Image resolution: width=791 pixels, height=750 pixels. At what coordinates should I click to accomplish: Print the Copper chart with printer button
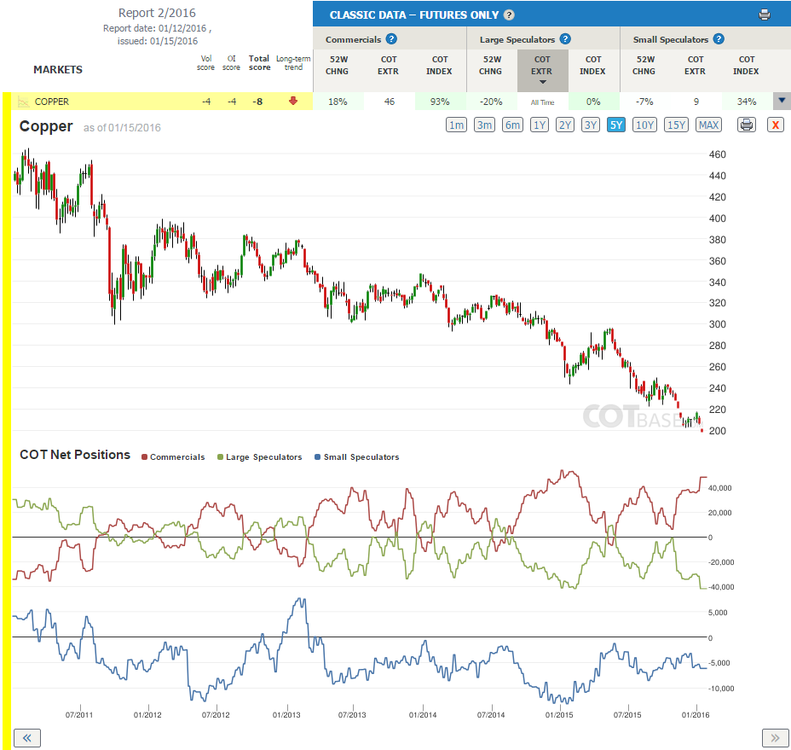point(746,125)
